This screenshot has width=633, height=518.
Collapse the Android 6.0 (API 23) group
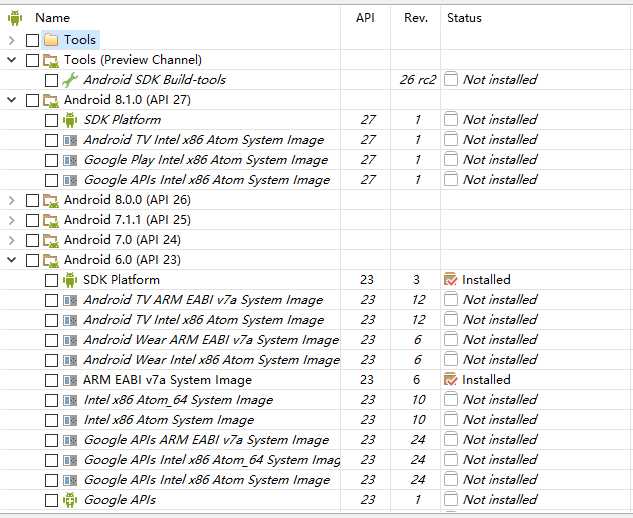click(x=12, y=260)
